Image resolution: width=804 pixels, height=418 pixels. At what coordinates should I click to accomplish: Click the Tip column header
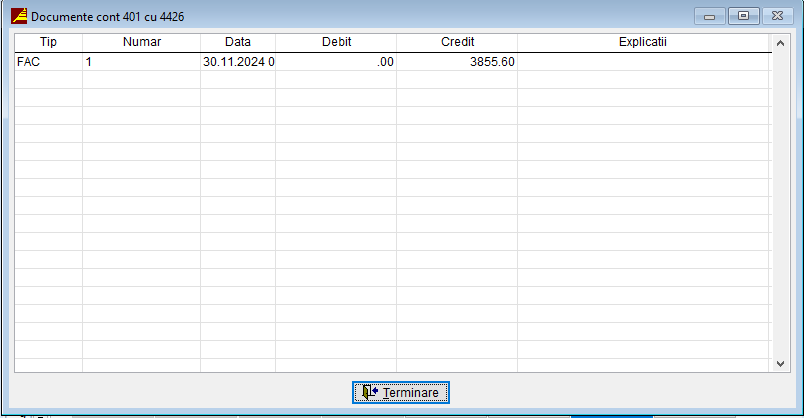pyautogui.click(x=48, y=42)
